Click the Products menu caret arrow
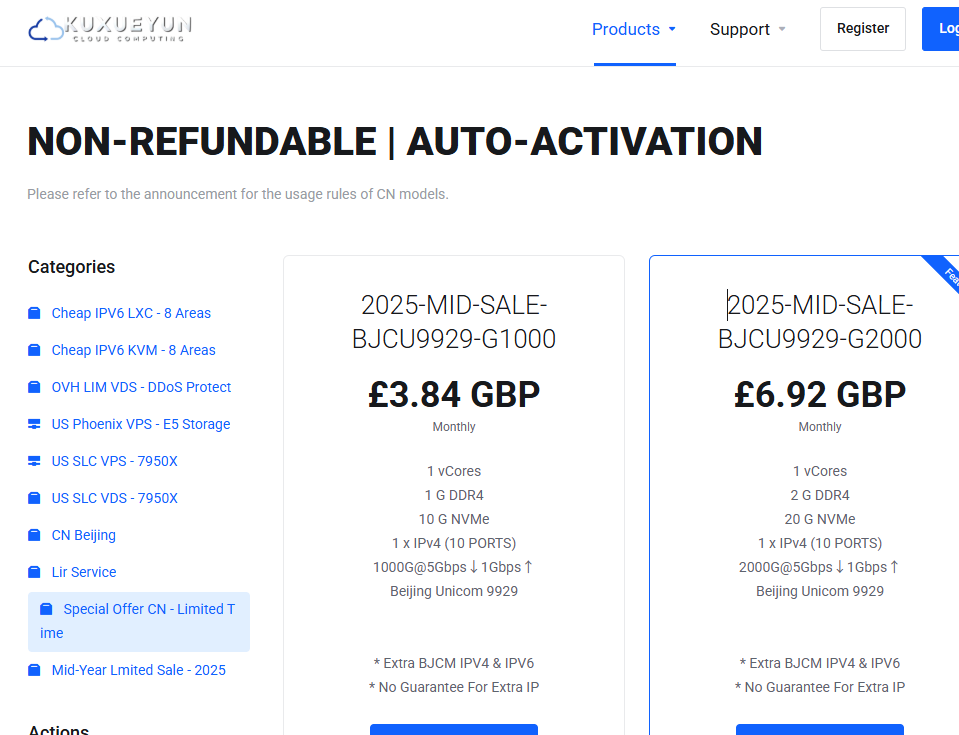 pyautogui.click(x=672, y=29)
